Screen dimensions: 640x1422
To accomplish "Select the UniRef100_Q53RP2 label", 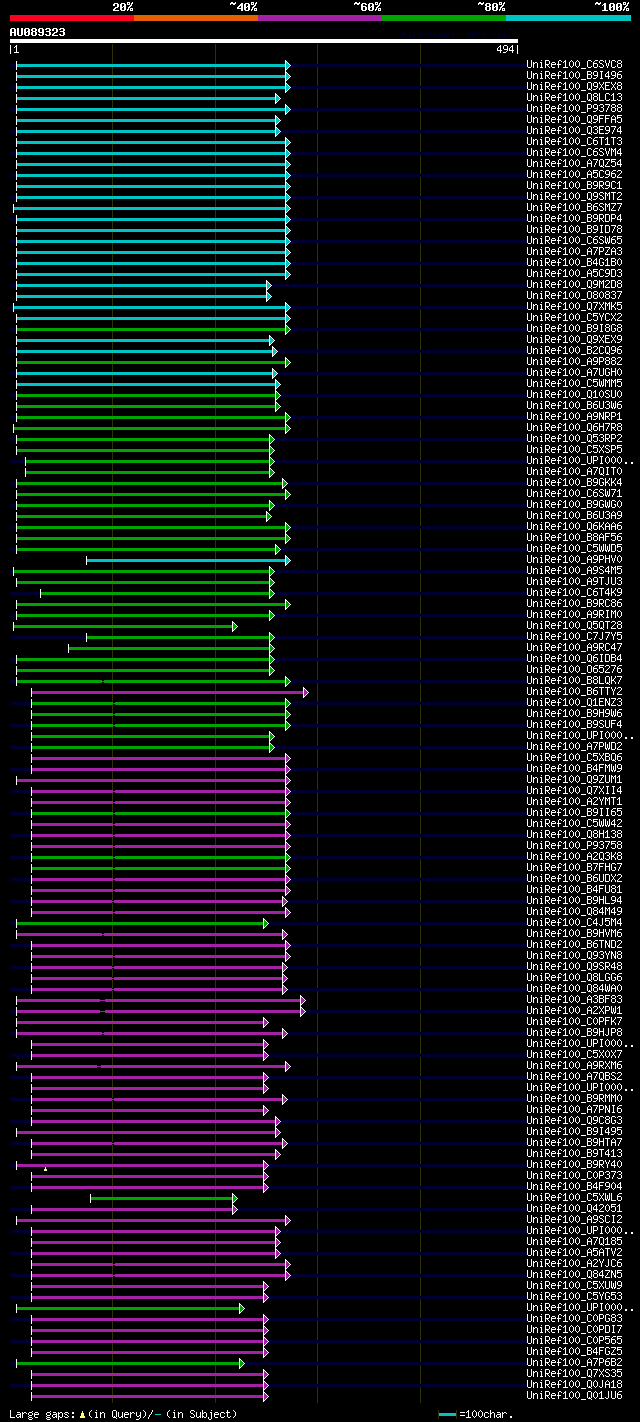I will pyautogui.click(x=574, y=438).
